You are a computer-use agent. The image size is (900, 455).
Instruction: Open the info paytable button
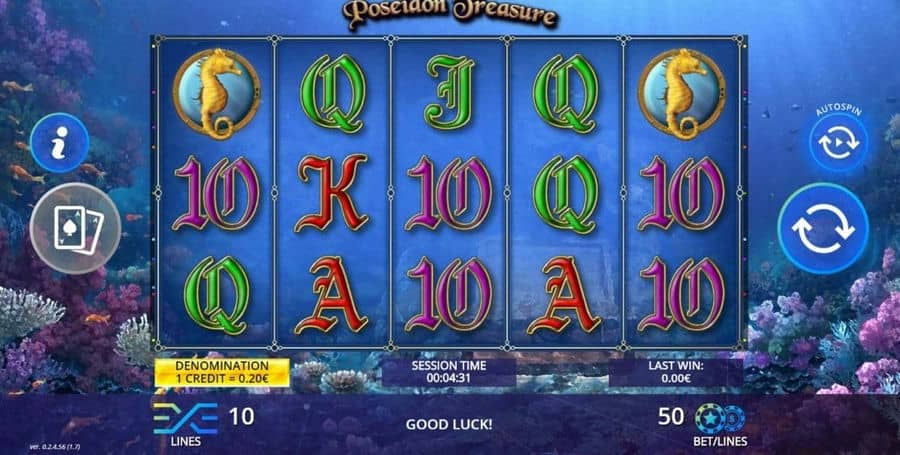point(59,143)
